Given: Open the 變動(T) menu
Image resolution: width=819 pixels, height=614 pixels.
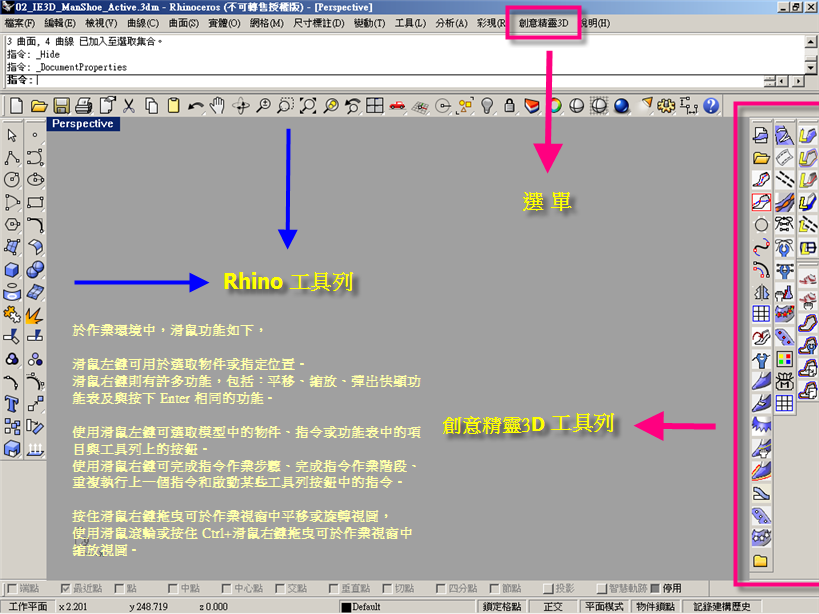Looking at the screenshot, I should pyautogui.click(x=369, y=23).
